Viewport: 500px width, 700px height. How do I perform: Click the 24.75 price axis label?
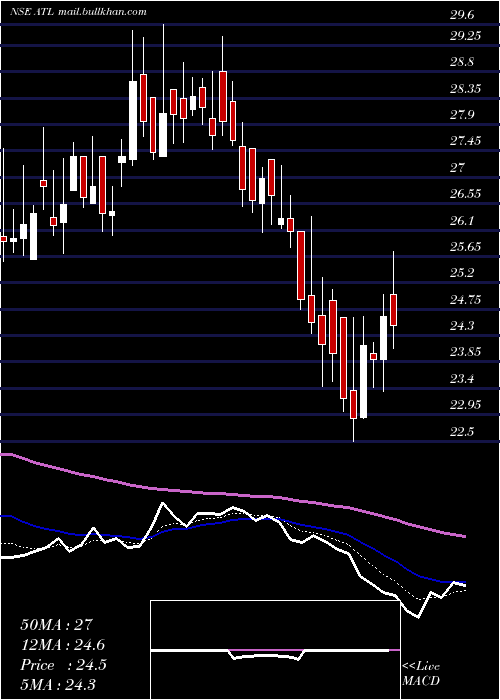click(466, 299)
